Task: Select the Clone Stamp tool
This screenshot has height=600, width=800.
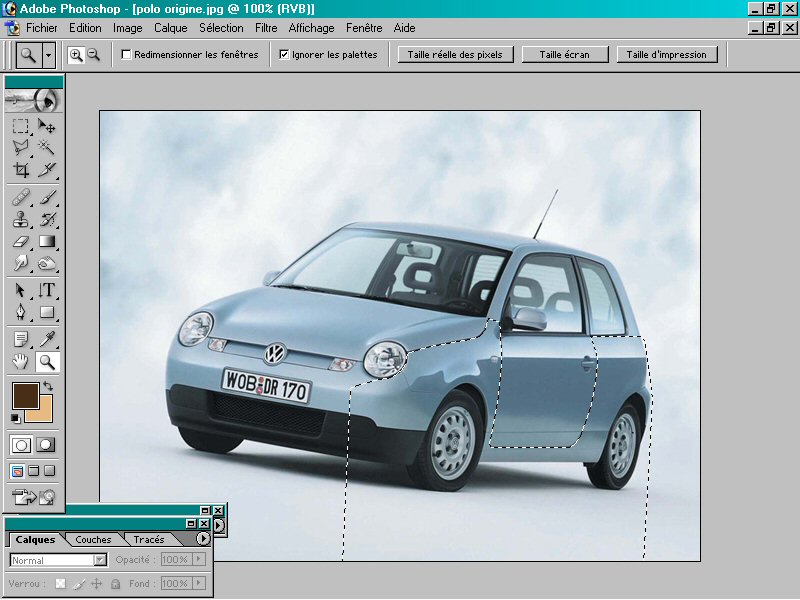Action: click(x=20, y=220)
